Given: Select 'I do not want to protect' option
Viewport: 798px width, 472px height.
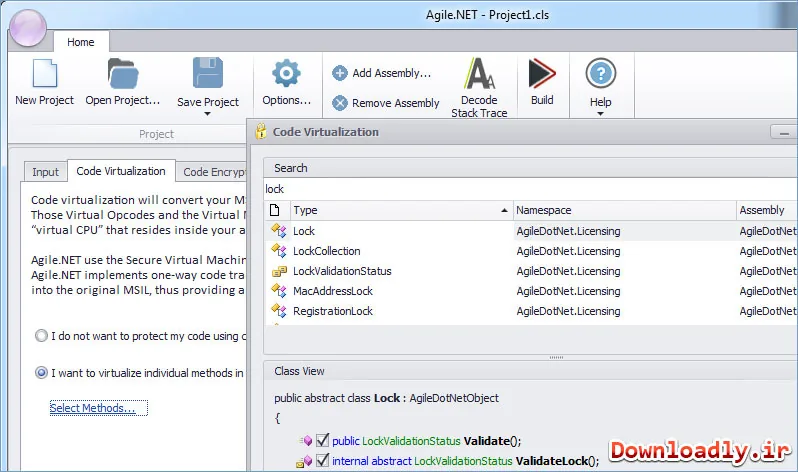Looking at the screenshot, I should (x=41, y=336).
